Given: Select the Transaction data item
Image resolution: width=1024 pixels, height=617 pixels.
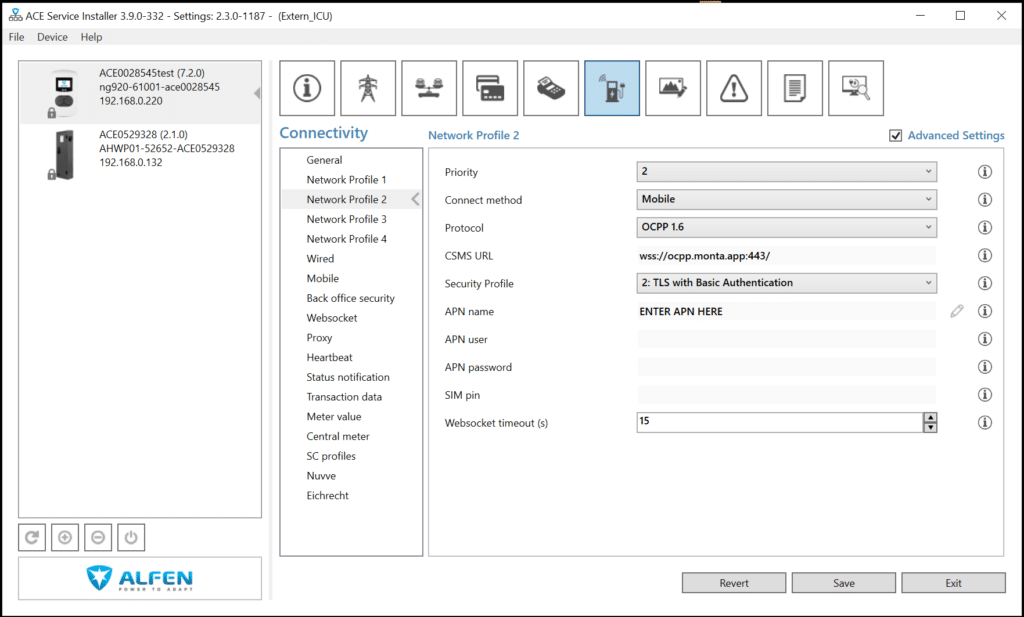Looking at the screenshot, I should (x=344, y=397).
